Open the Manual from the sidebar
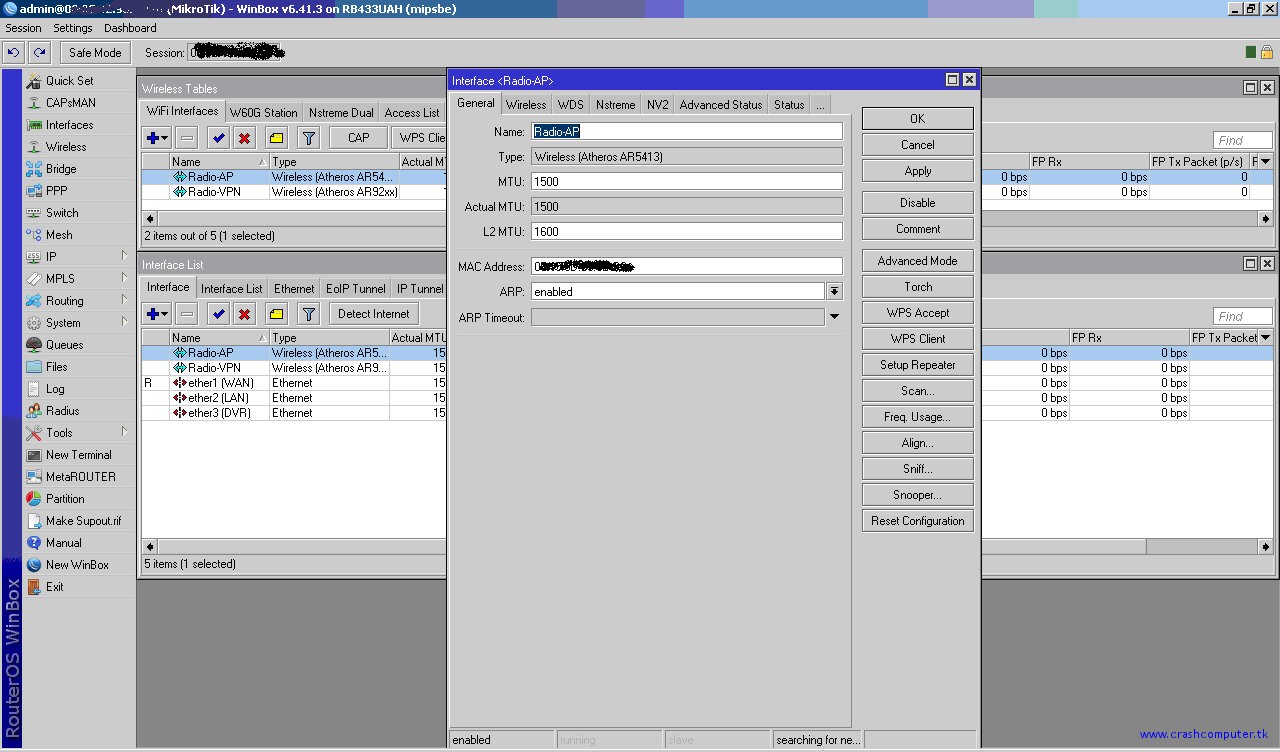 point(63,543)
